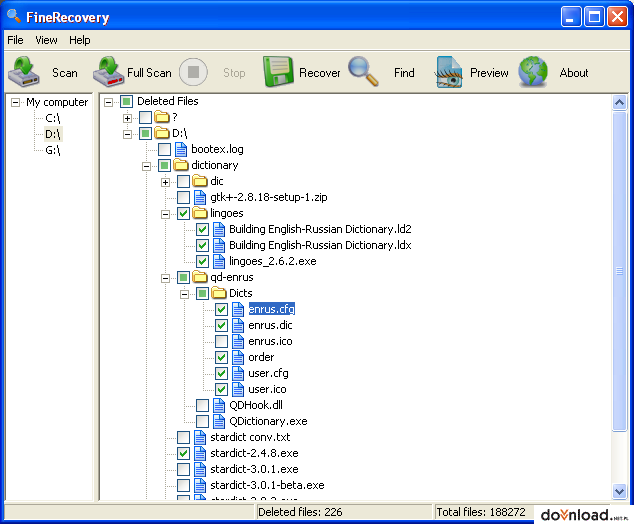This screenshot has height=524, width=634.
Task: Click the lingoes folder icon
Action: click(x=200, y=213)
